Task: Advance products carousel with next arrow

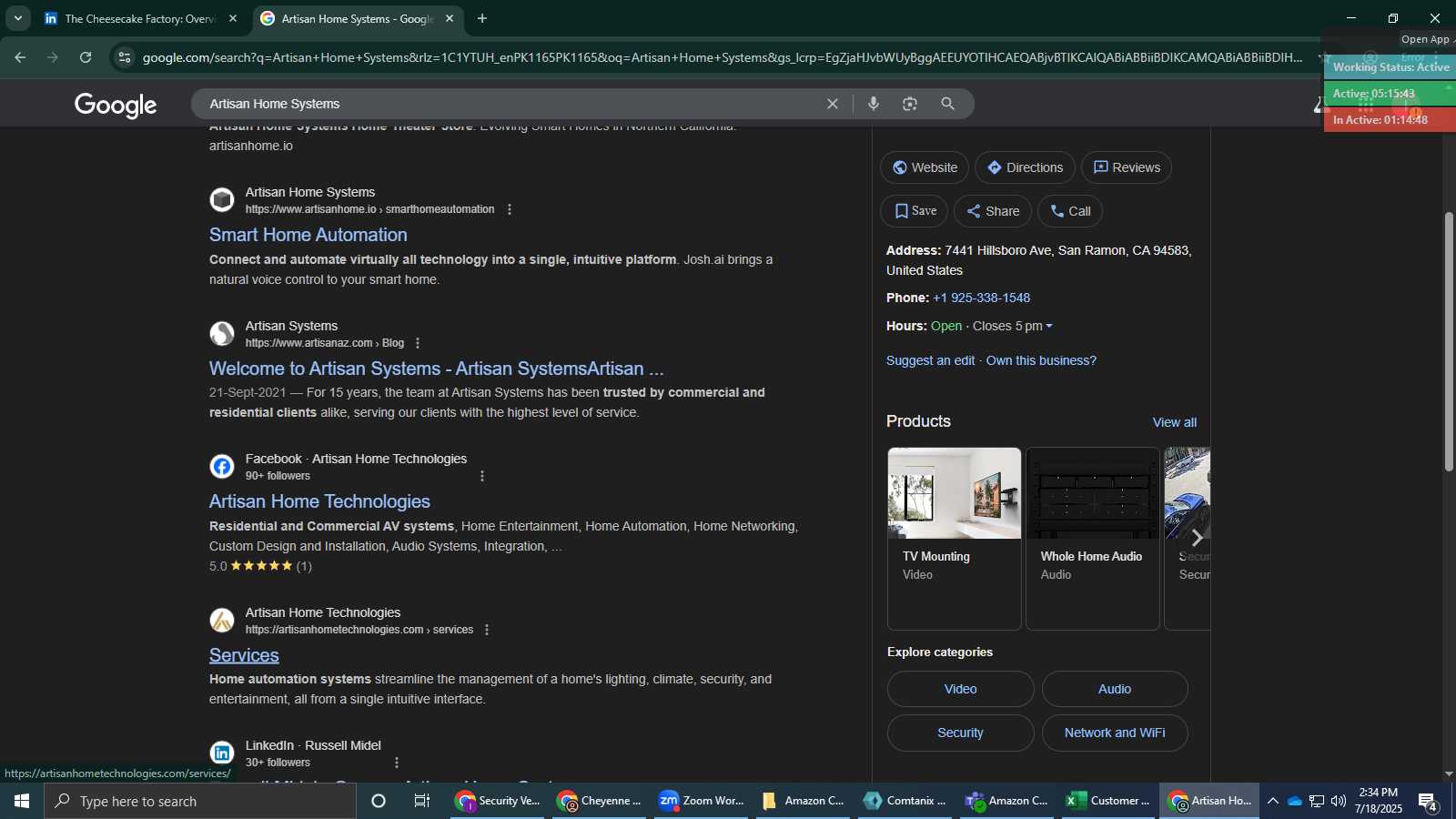Action: (x=1197, y=538)
